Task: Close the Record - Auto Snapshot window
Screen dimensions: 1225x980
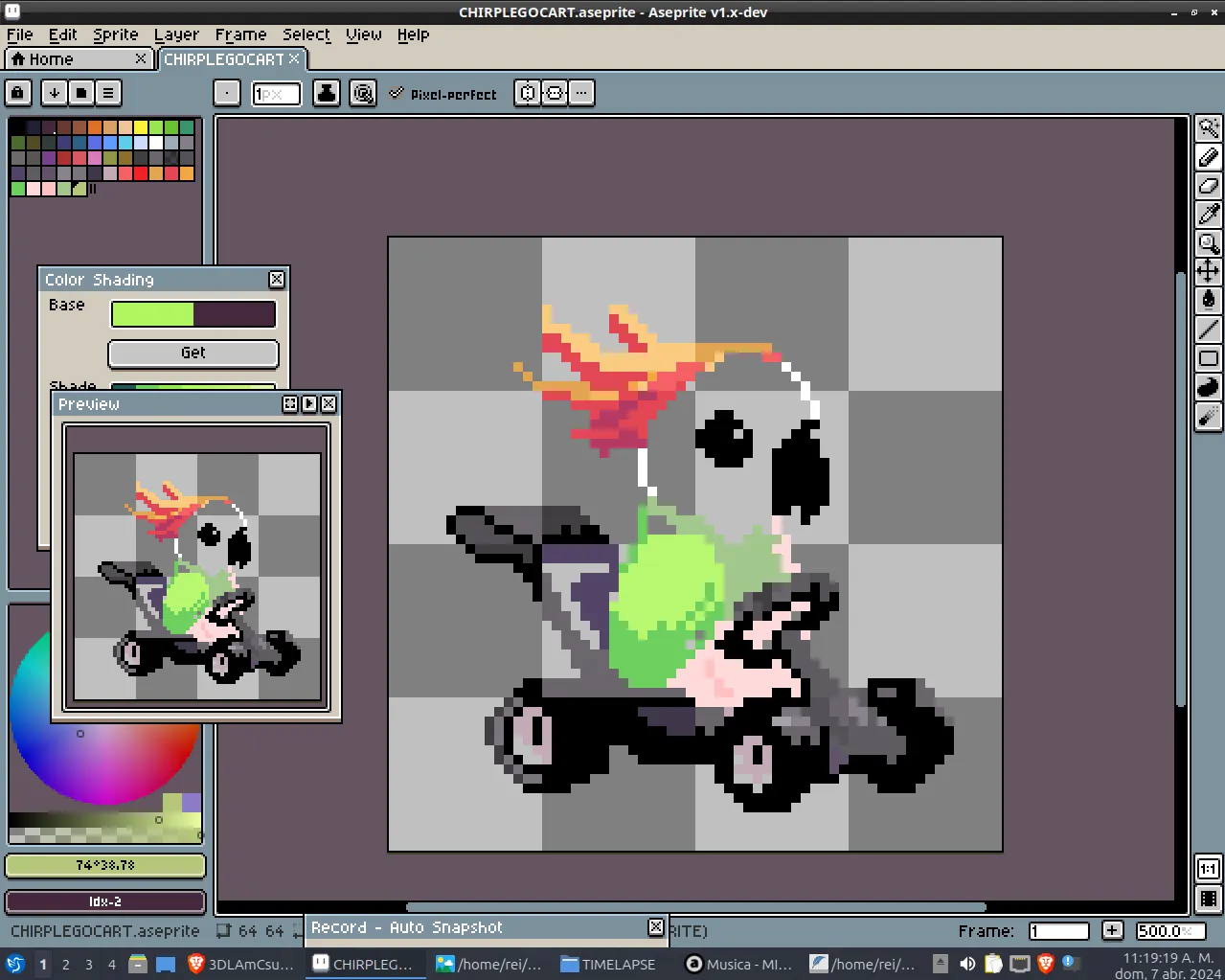Action: (x=656, y=927)
